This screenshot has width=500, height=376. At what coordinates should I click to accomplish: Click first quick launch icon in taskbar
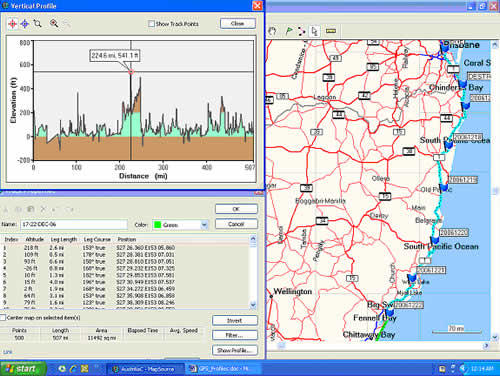[x=62, y=369]
